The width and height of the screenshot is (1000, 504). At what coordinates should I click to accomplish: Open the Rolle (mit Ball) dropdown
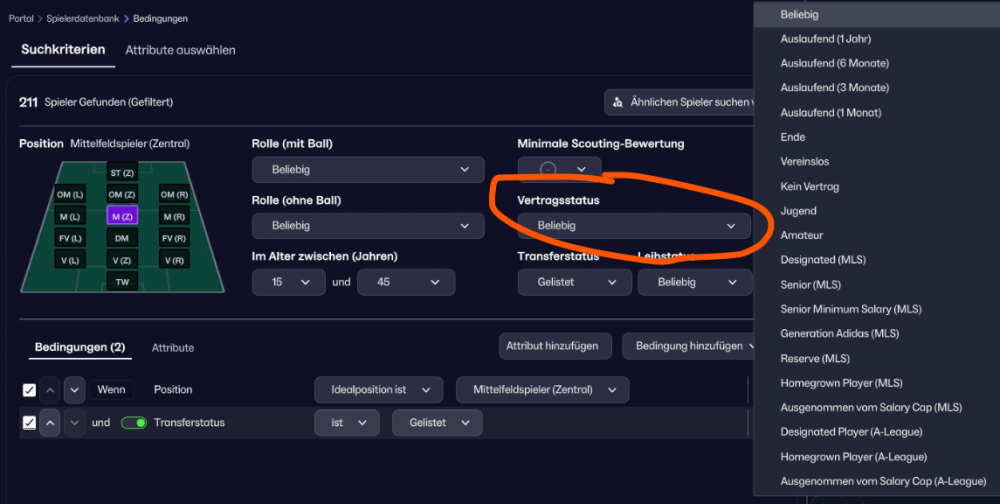pos(368,170)
